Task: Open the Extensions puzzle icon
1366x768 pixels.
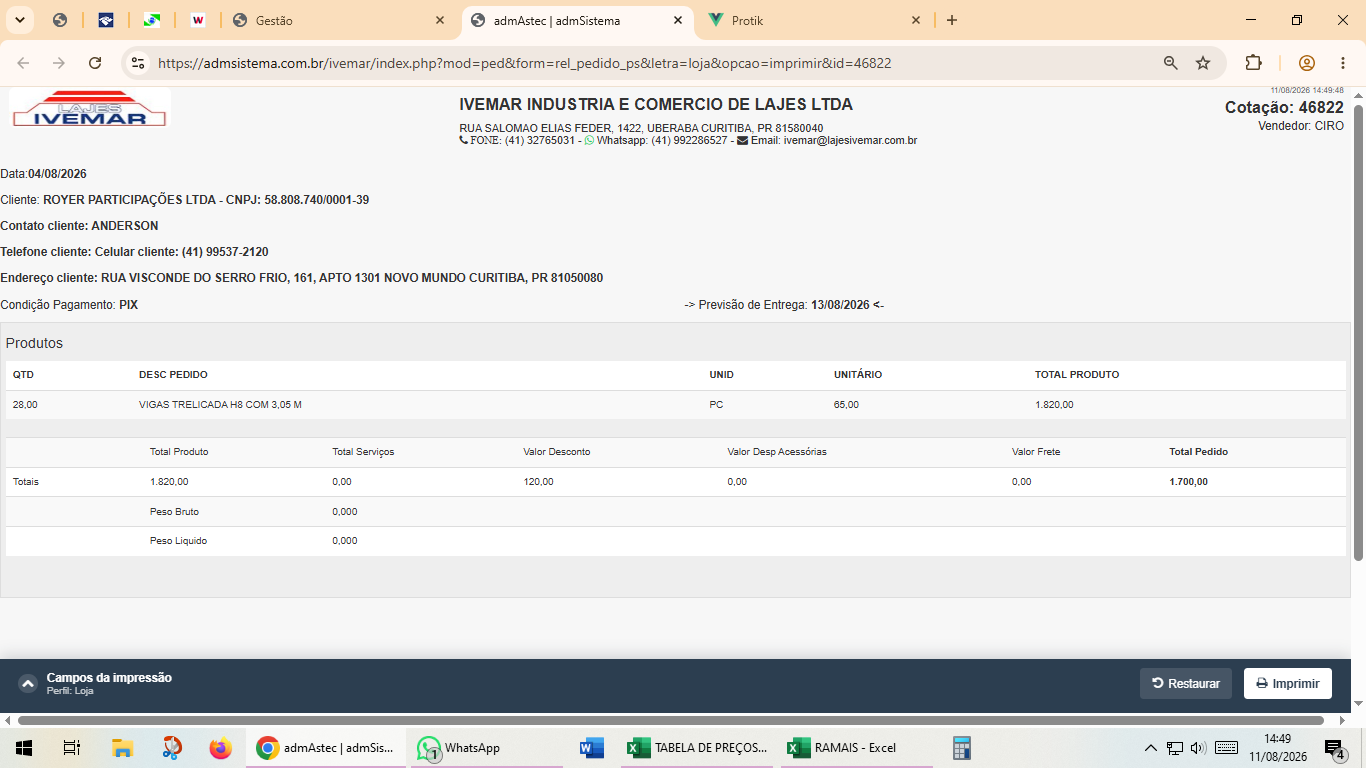Action: tap(1253, 63)
